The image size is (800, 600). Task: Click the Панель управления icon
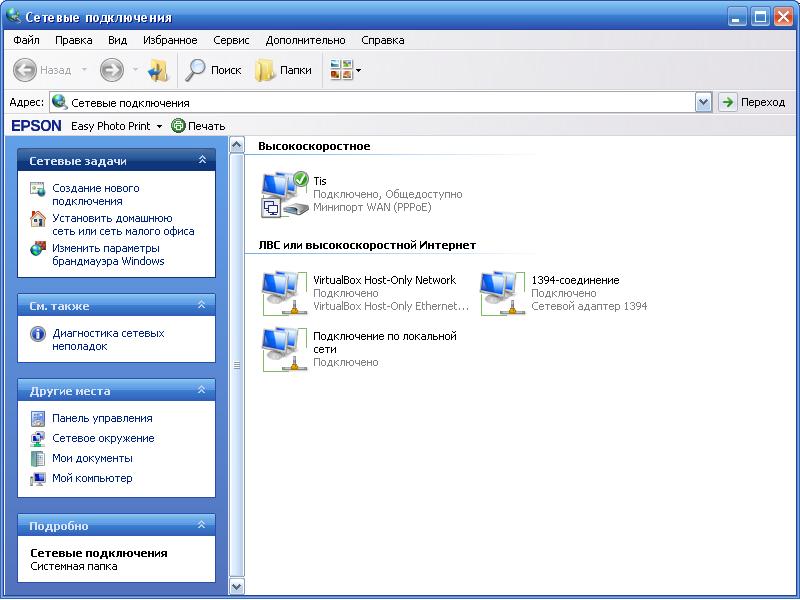pos(38,418)
